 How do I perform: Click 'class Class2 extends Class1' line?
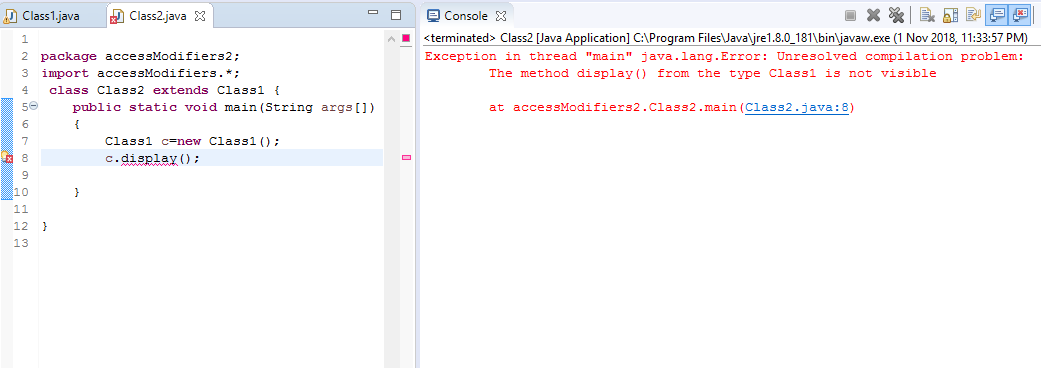[164, 90]
